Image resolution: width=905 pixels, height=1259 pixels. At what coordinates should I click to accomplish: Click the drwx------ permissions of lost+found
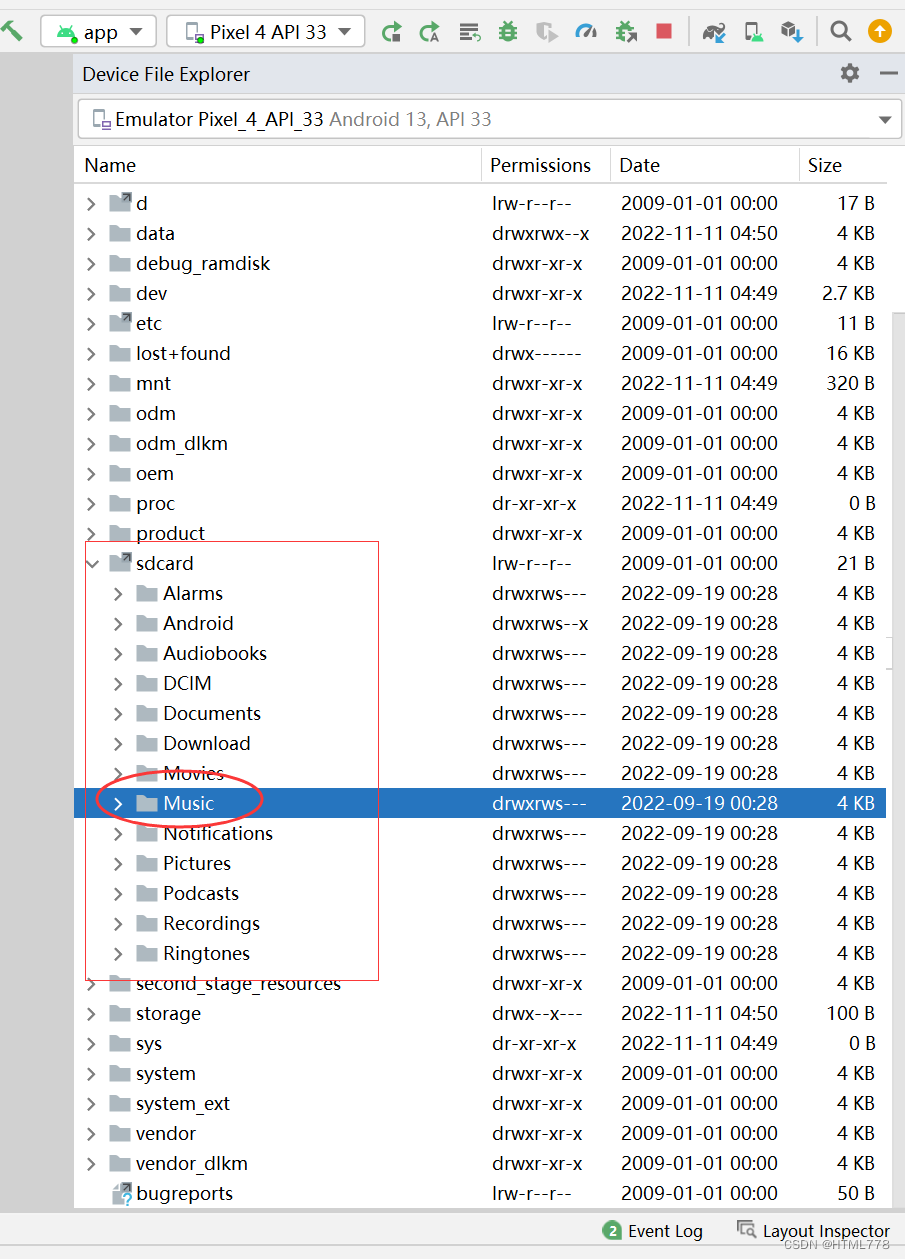pos(537,354)
